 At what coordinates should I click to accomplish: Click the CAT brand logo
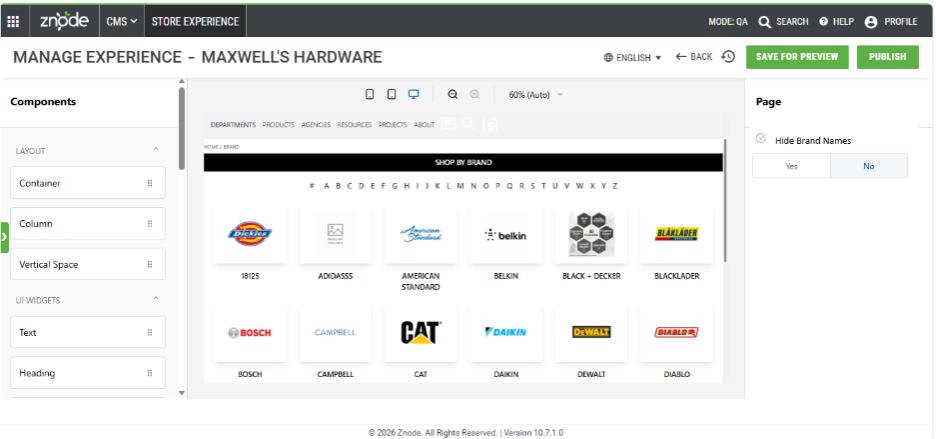coord(421,333)
